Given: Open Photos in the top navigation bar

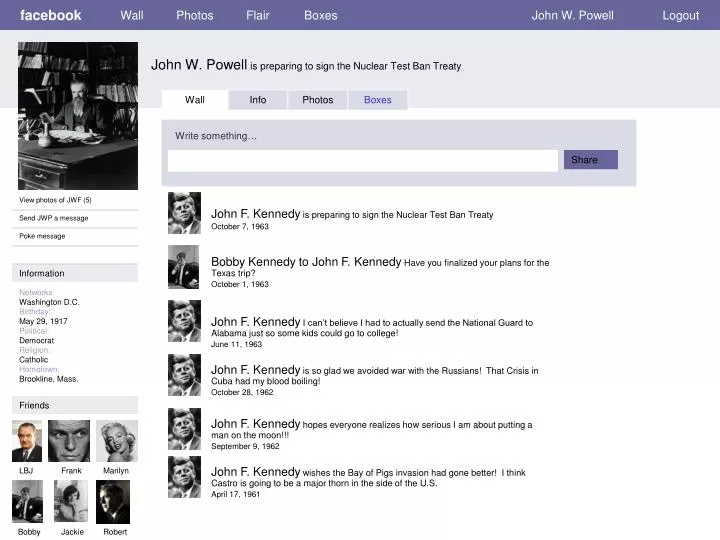Looking at the screenshot, I should point(195,15).
